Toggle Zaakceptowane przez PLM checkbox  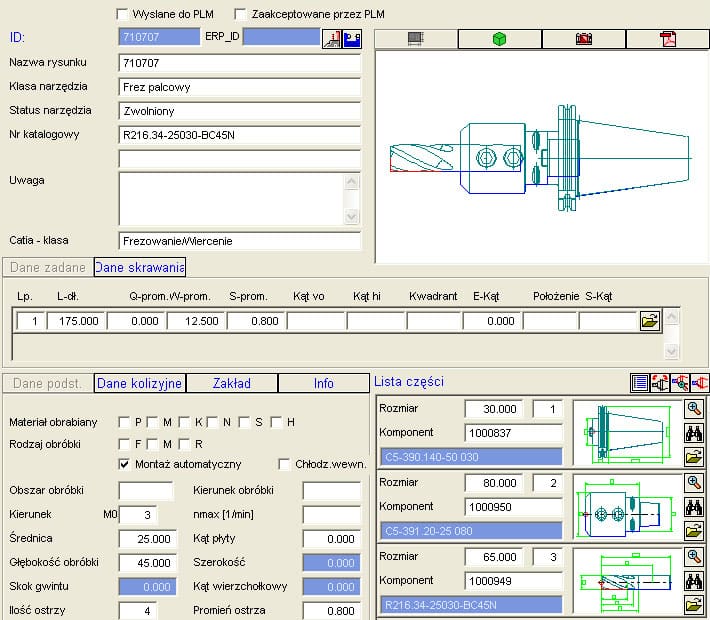(x=240, y=14)
